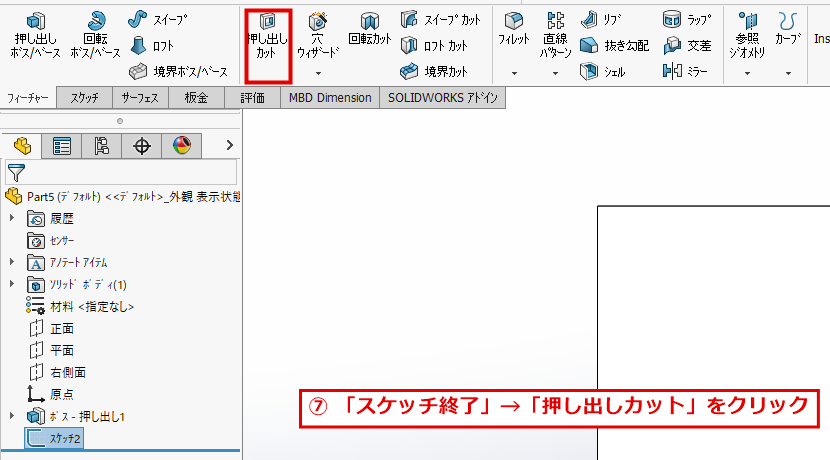Select 右側面 plane

[57, 373]
